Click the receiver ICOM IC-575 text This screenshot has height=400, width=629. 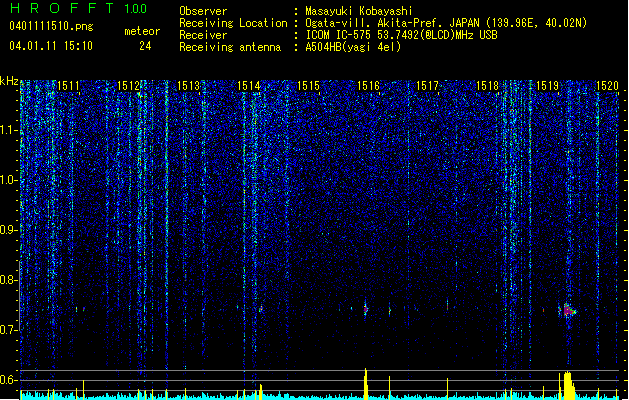[401, 35]
